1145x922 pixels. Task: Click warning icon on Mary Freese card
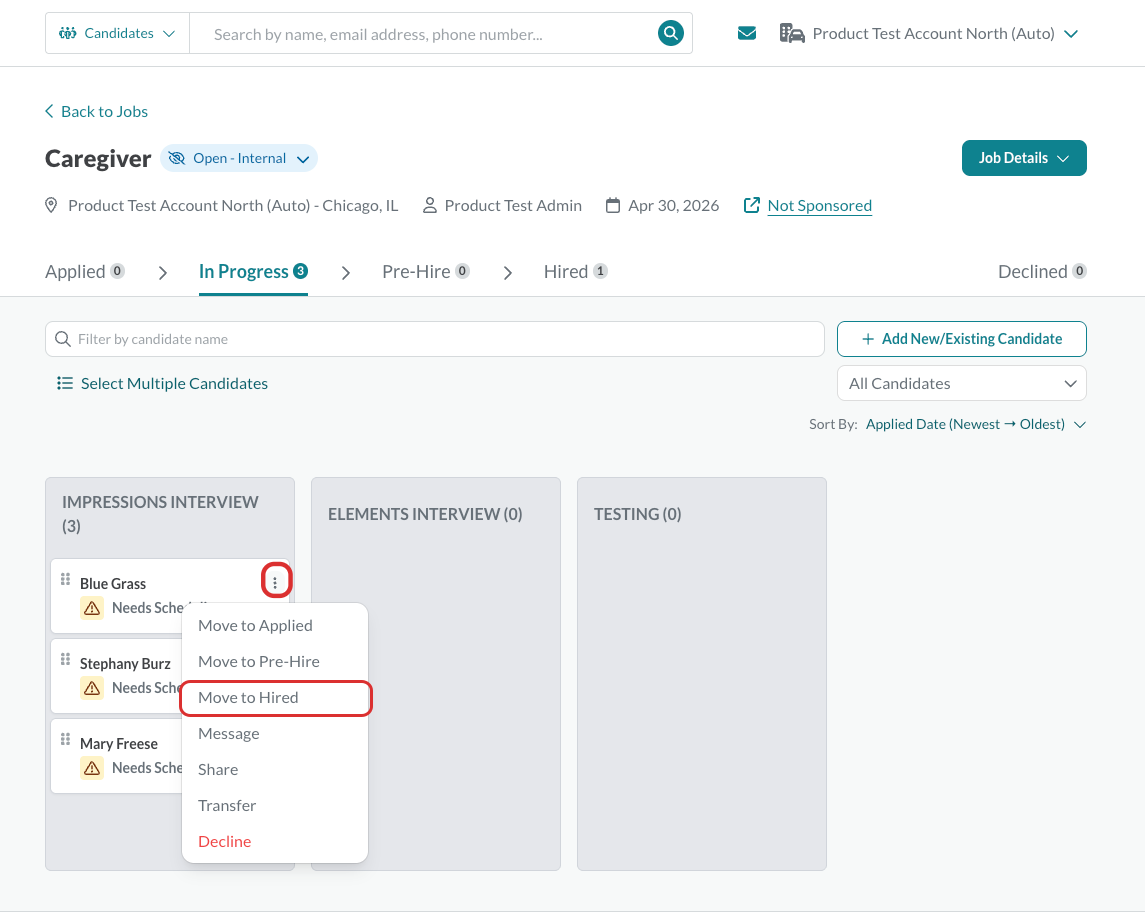click(92, 768)
